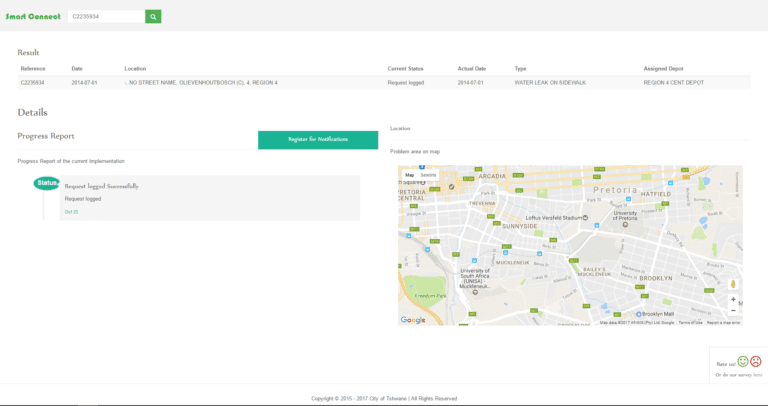Screen dimensions: 768x406
Task: Click reference cell C2235934 in results
Action: [32, 83]
